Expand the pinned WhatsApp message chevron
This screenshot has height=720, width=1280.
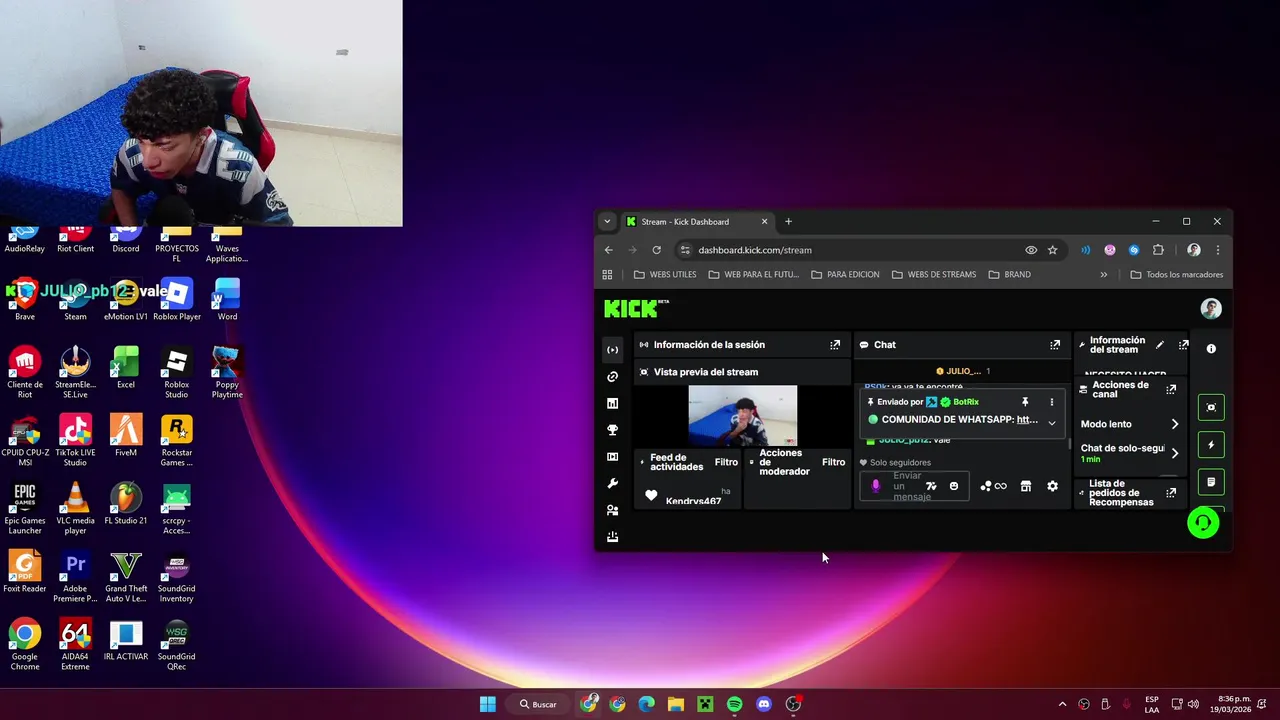click(x=1051, y=422)
